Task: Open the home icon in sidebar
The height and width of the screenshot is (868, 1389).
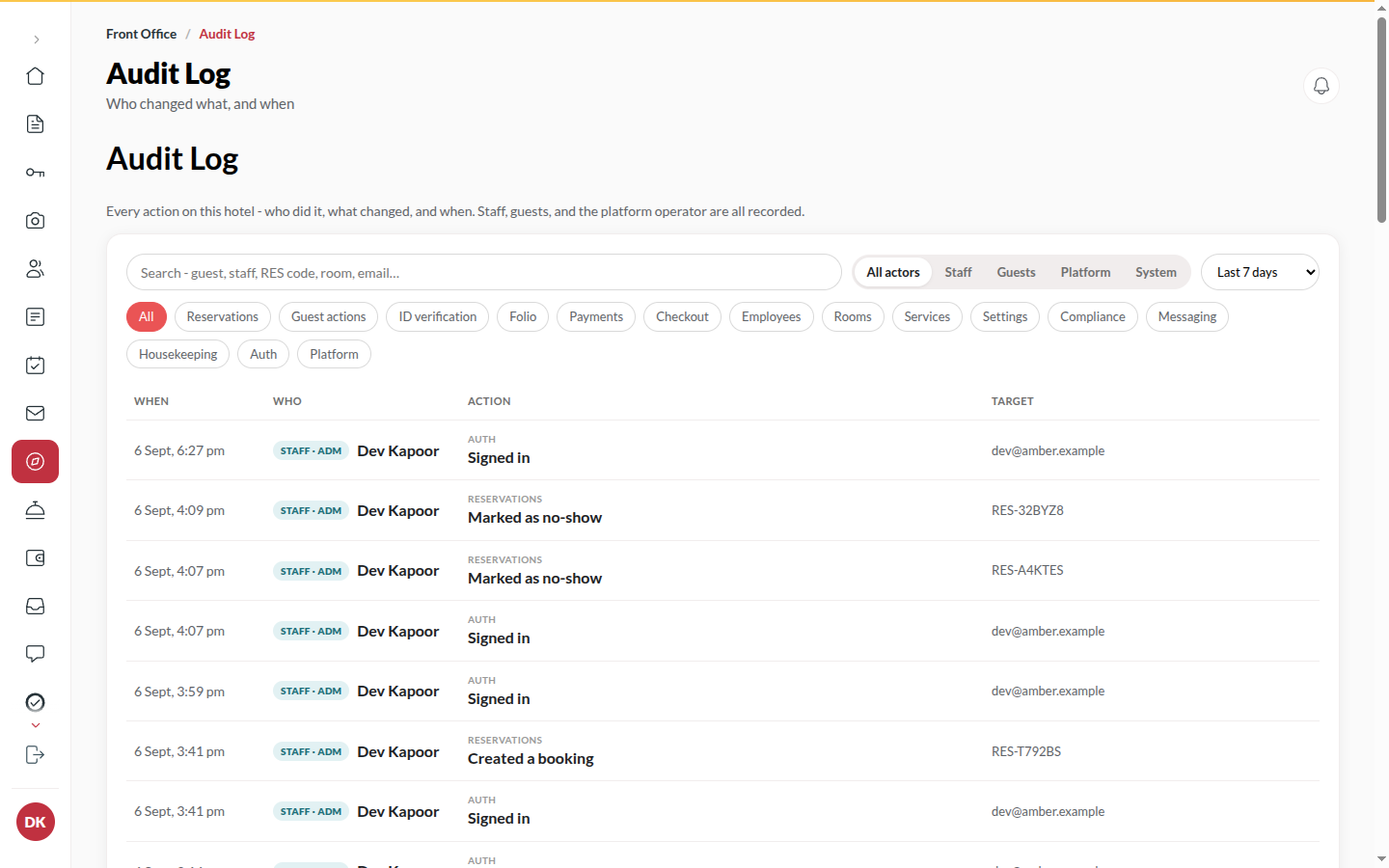Action: 36,76
